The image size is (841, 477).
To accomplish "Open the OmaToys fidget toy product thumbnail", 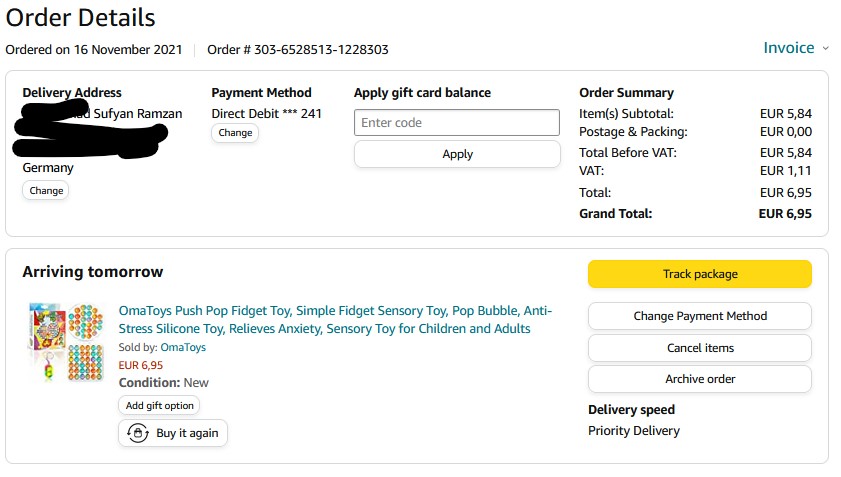I will pos(66,342).
